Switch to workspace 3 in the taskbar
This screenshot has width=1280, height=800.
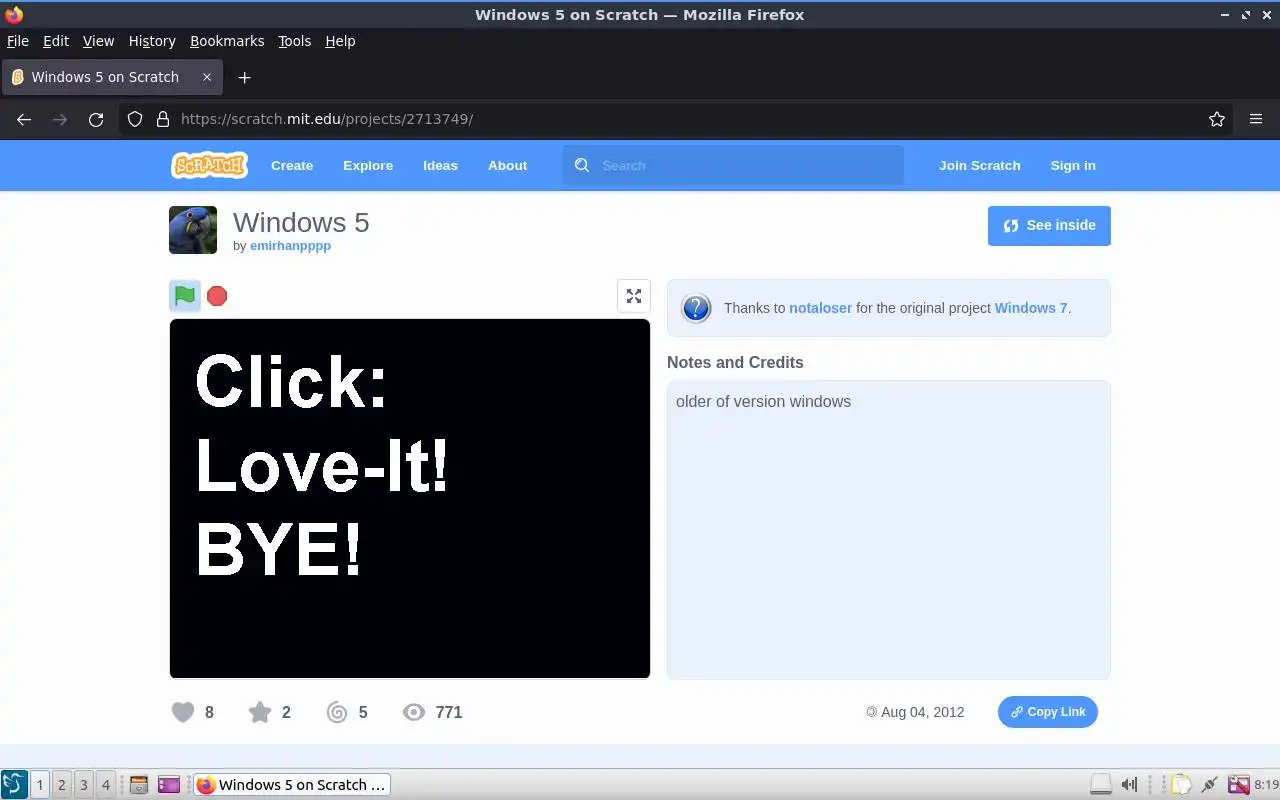tap(84, 785)
